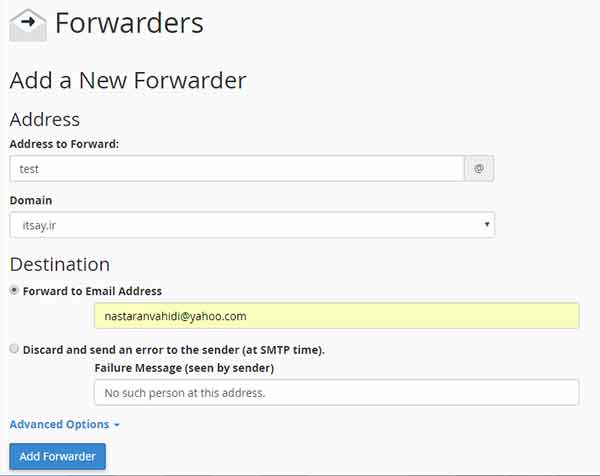Click the Domain dropdown arrow
Image resolution: width=600 pixels, height=476 pixels.
coord(487,225)
